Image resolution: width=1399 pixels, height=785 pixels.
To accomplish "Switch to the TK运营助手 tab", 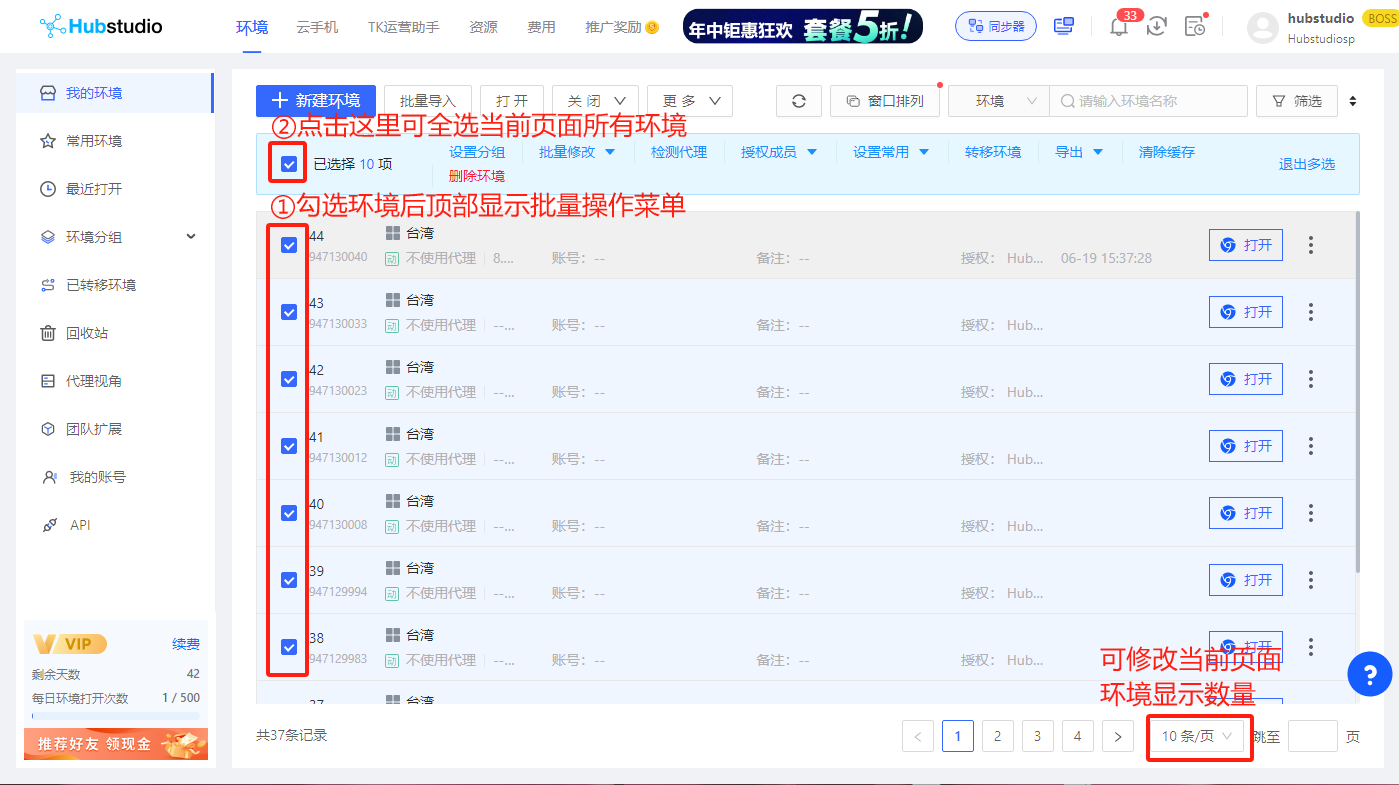I will (x=403, y=27).
